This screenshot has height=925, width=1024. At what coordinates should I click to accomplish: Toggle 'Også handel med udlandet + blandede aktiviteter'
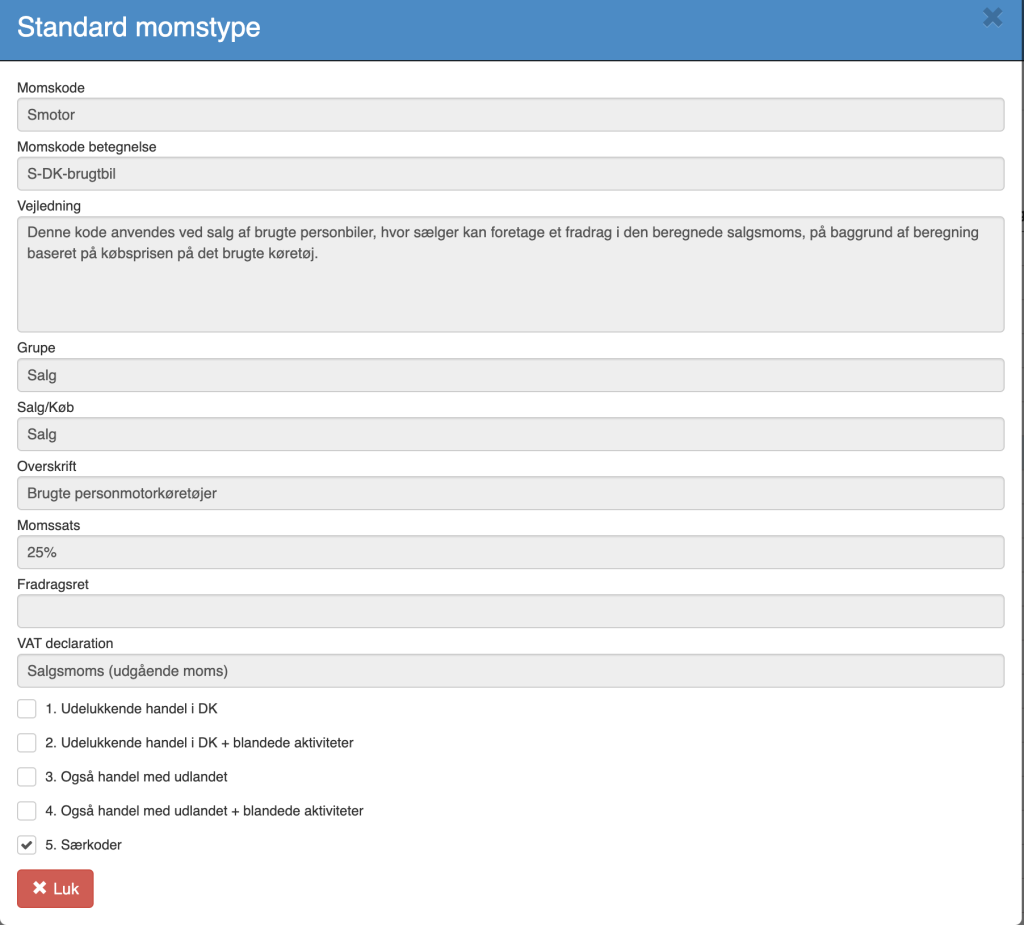pyautogui.click(x=27, y=811)
